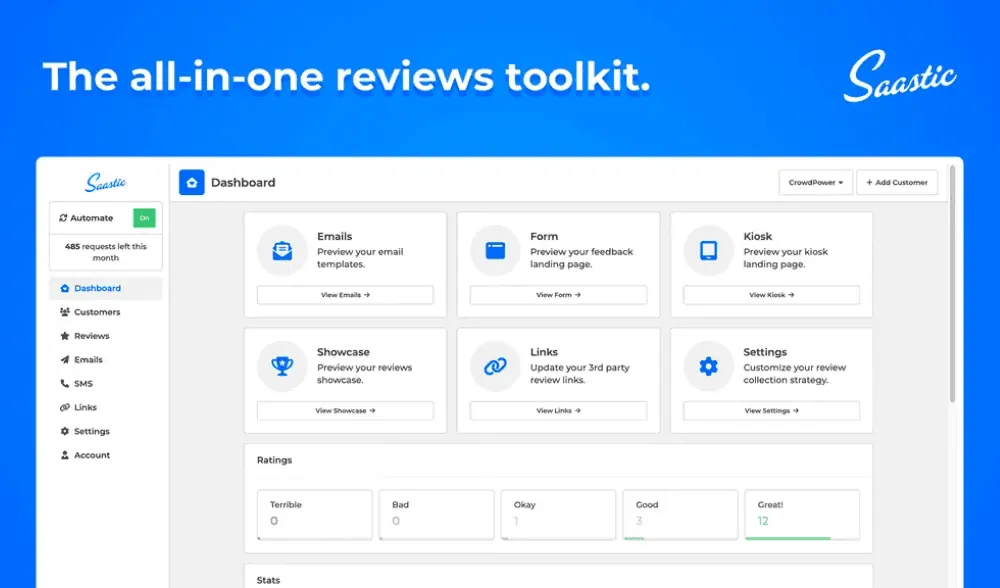Go to Reviews in the sidebar
The height and width of the screenshot is (588, 1000).
91,336
